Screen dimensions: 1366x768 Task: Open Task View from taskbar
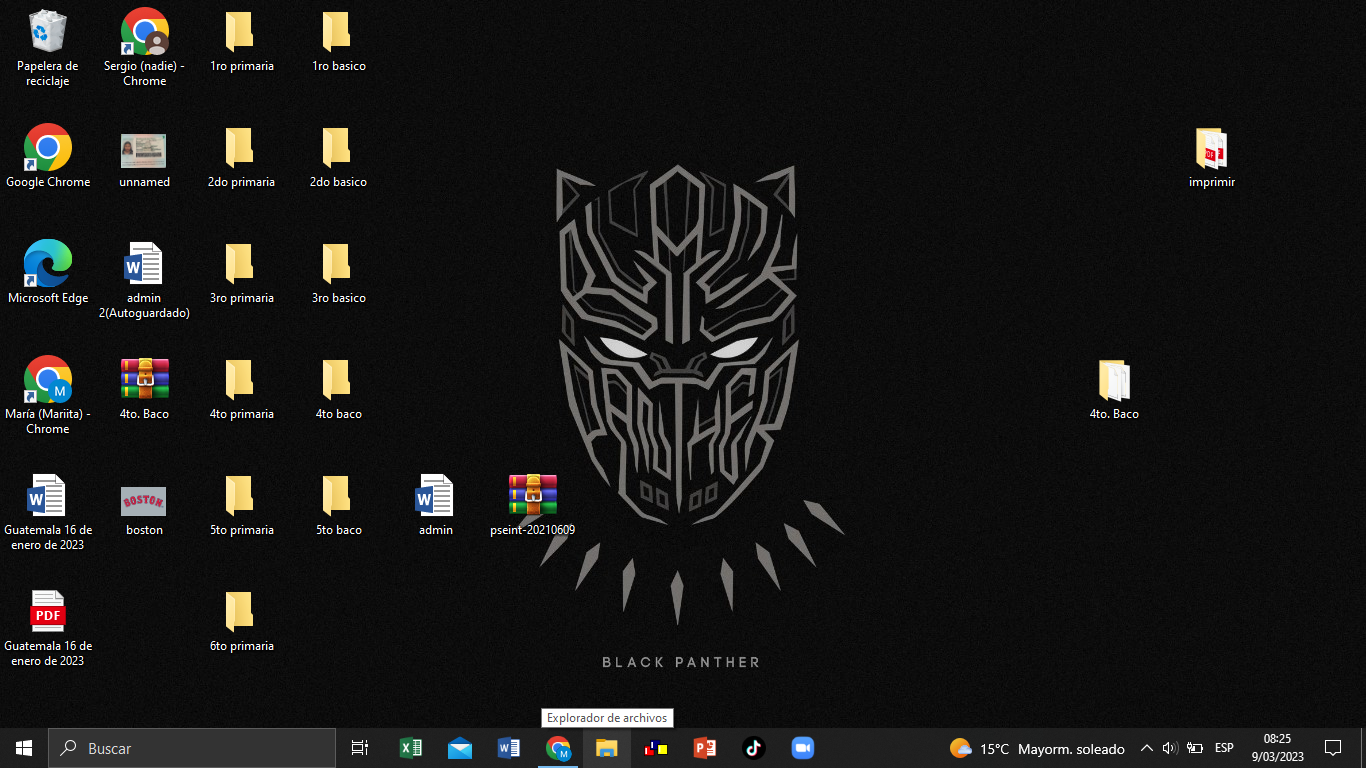click(x=360, y=748)
